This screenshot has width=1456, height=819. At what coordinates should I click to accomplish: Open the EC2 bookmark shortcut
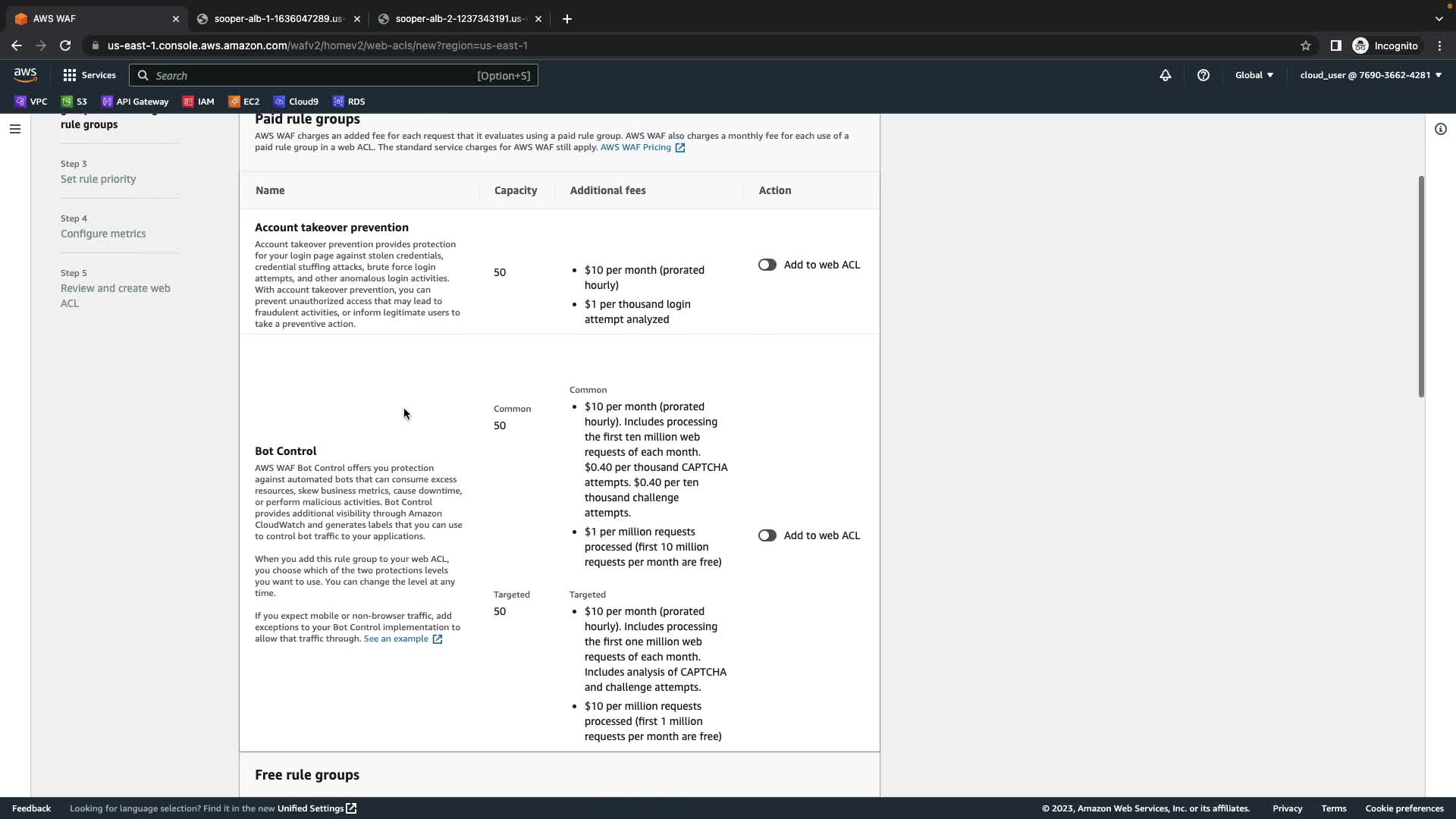click(x=244, y=102)
